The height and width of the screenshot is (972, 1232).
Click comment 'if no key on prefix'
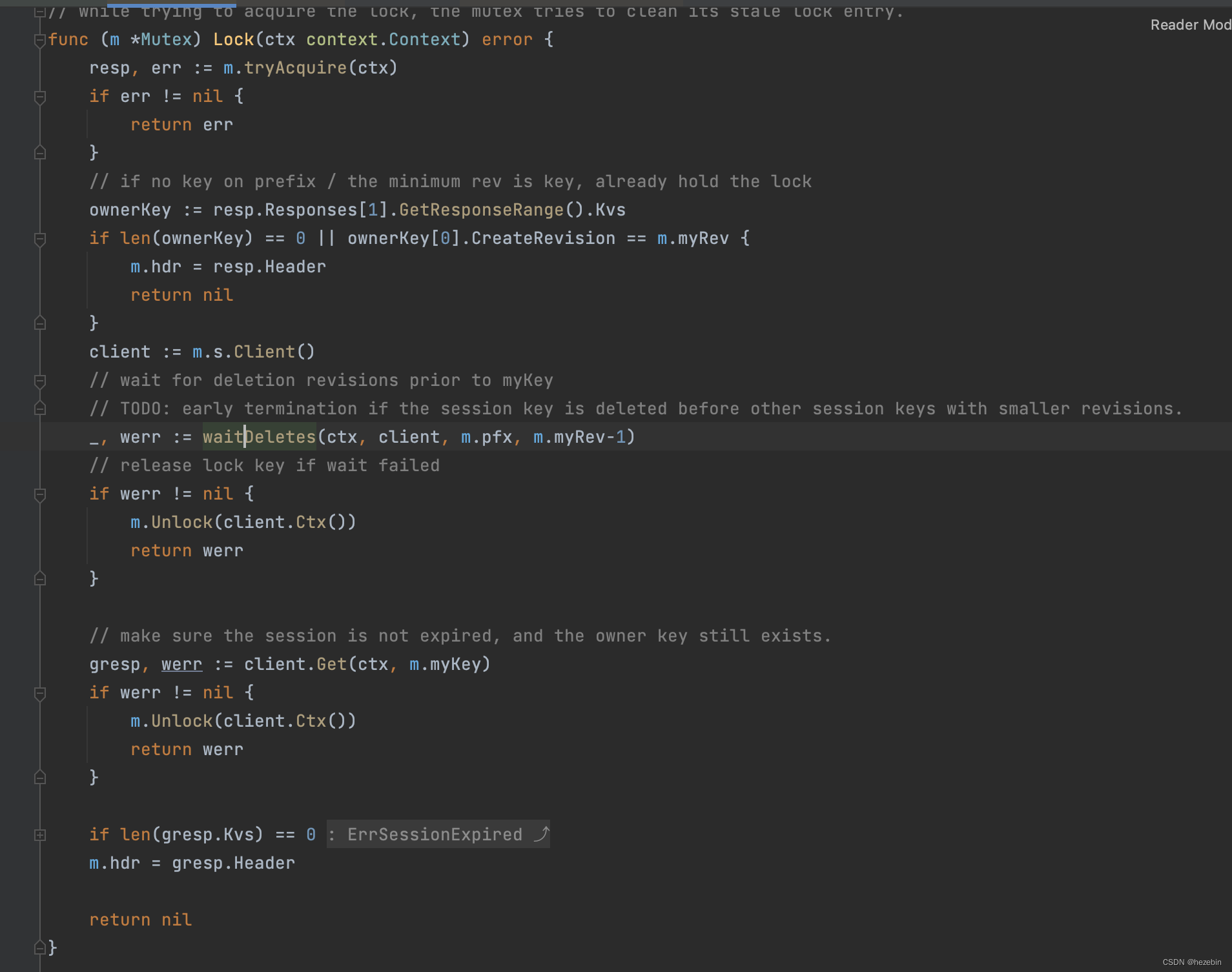(451, 181)
